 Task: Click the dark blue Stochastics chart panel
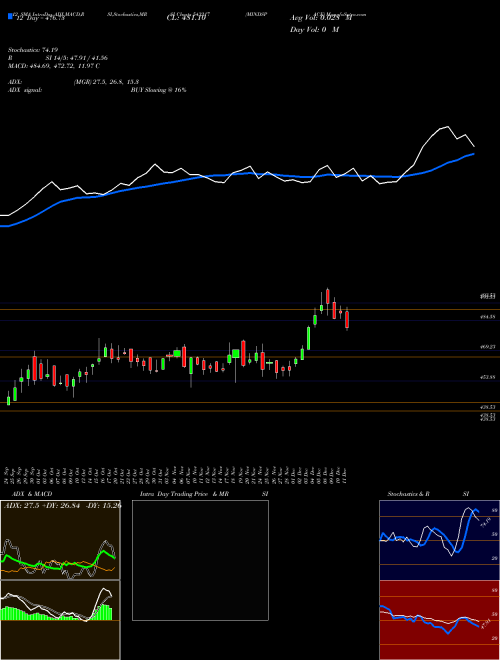pyautogui.click(x=439, y=540)
